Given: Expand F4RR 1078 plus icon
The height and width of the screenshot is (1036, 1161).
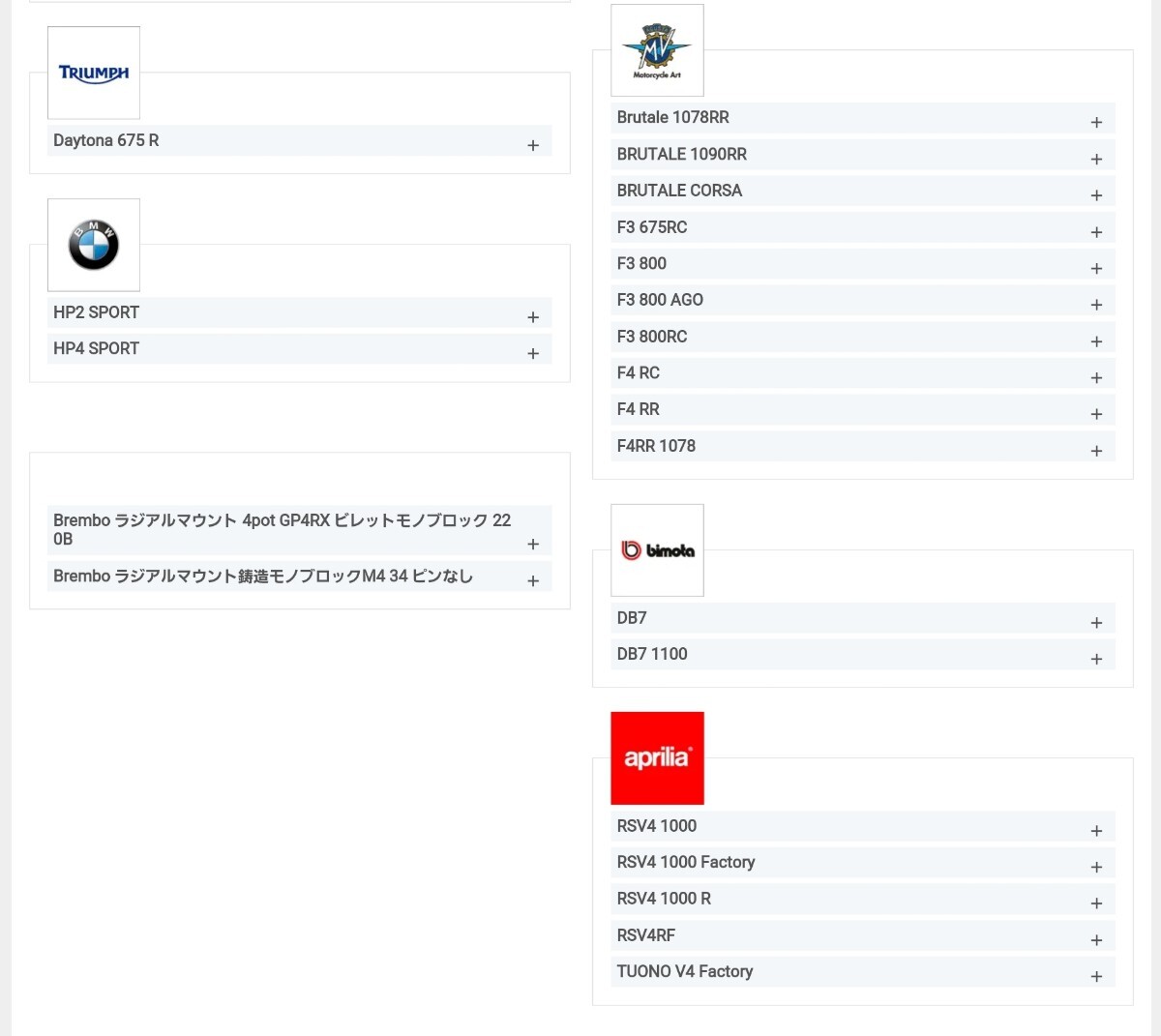Looking at the screenshot, I should (x=1096, y=451).
